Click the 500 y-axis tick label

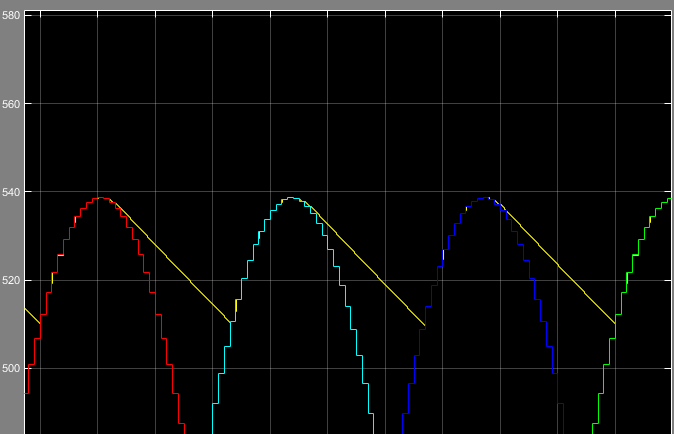pos(11,369)
